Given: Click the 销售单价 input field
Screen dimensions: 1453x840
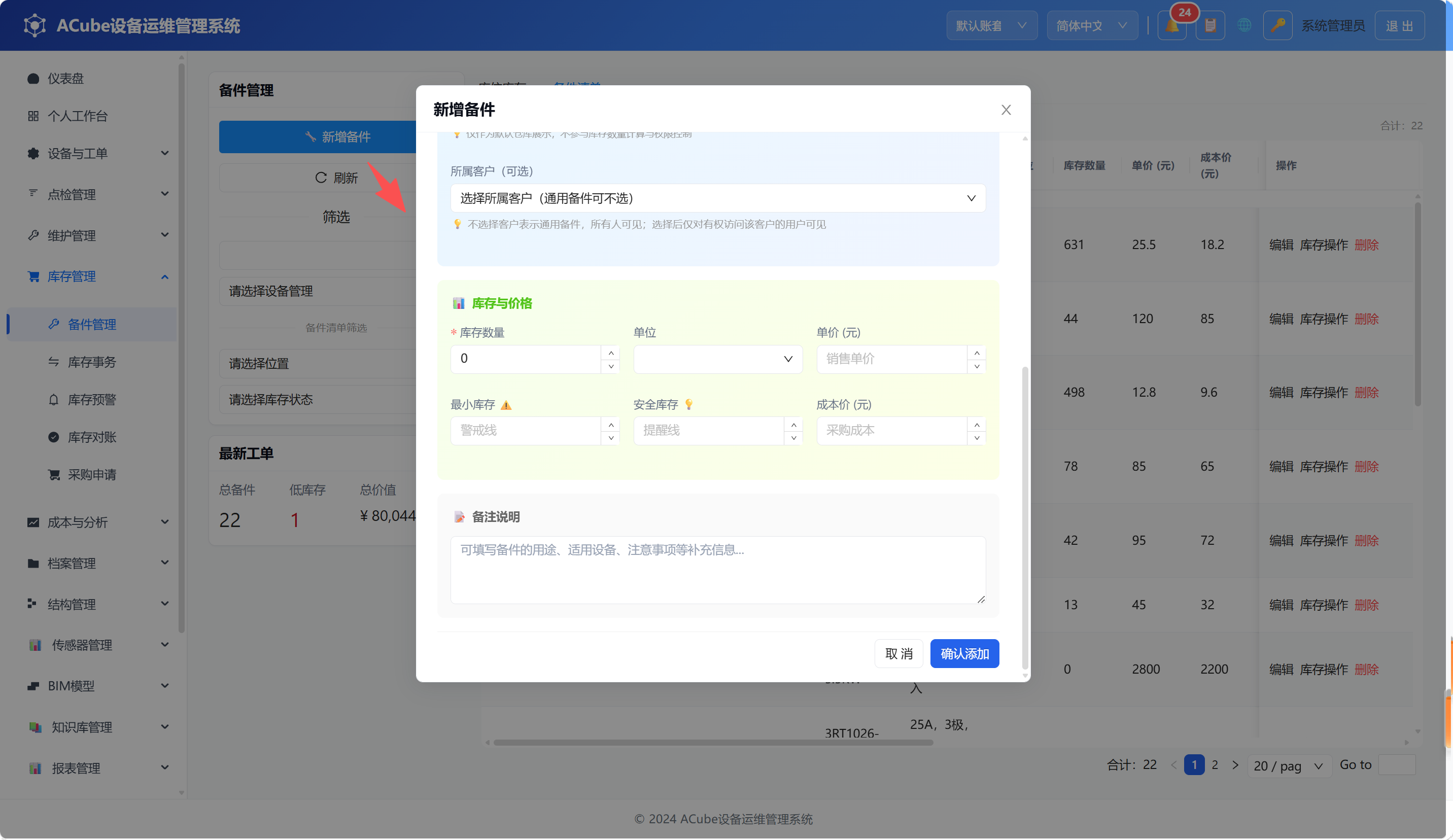Looking at the screenshot, I should pyautogui.click(x=891, y=359).
